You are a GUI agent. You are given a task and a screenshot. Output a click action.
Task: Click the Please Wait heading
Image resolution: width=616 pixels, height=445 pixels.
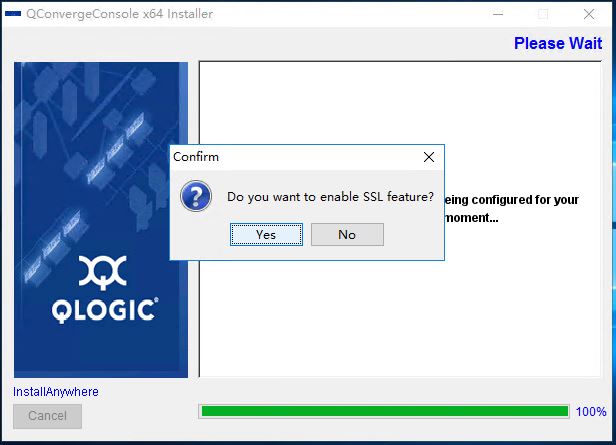tap(557, 43)
